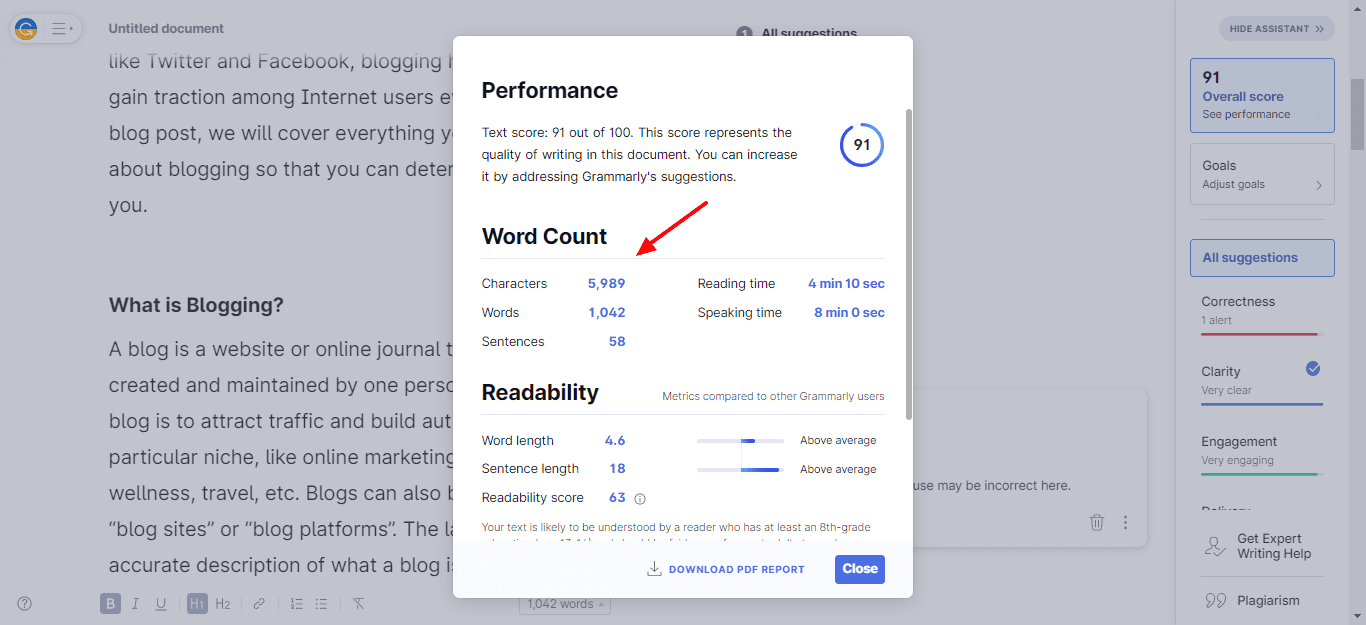The height and width of the screenshot is (625, 1366).
Task: Click the Performance heading
Action: click(550, 90)
